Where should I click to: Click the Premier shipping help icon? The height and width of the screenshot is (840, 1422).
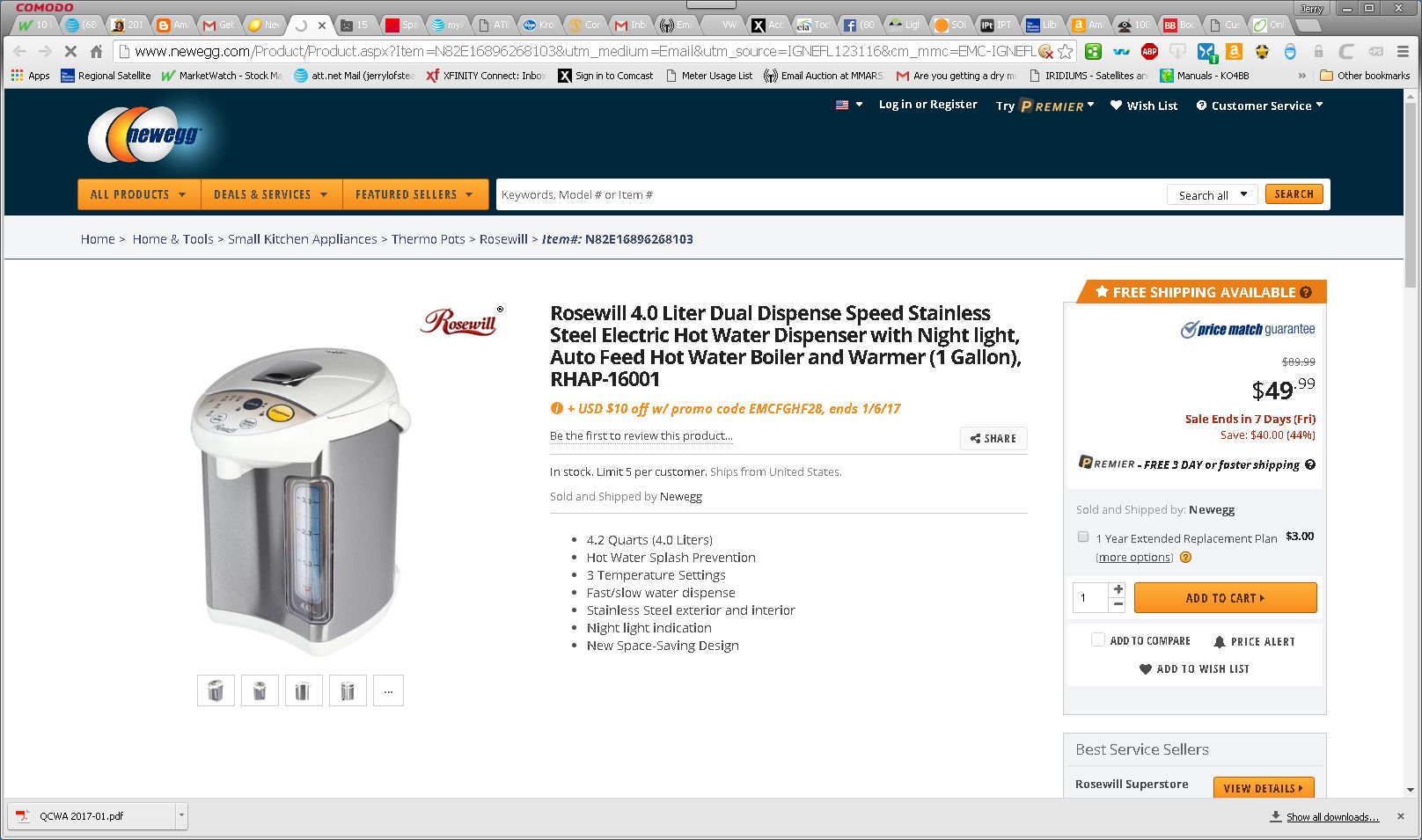click(1310, 464)
